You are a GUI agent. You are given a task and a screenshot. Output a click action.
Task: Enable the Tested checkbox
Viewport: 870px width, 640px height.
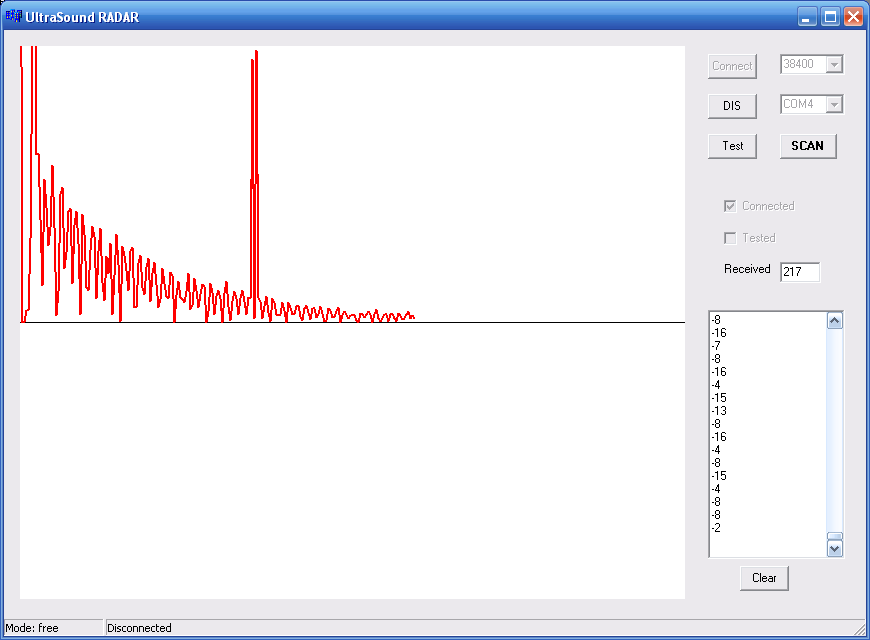click(730, 238)
